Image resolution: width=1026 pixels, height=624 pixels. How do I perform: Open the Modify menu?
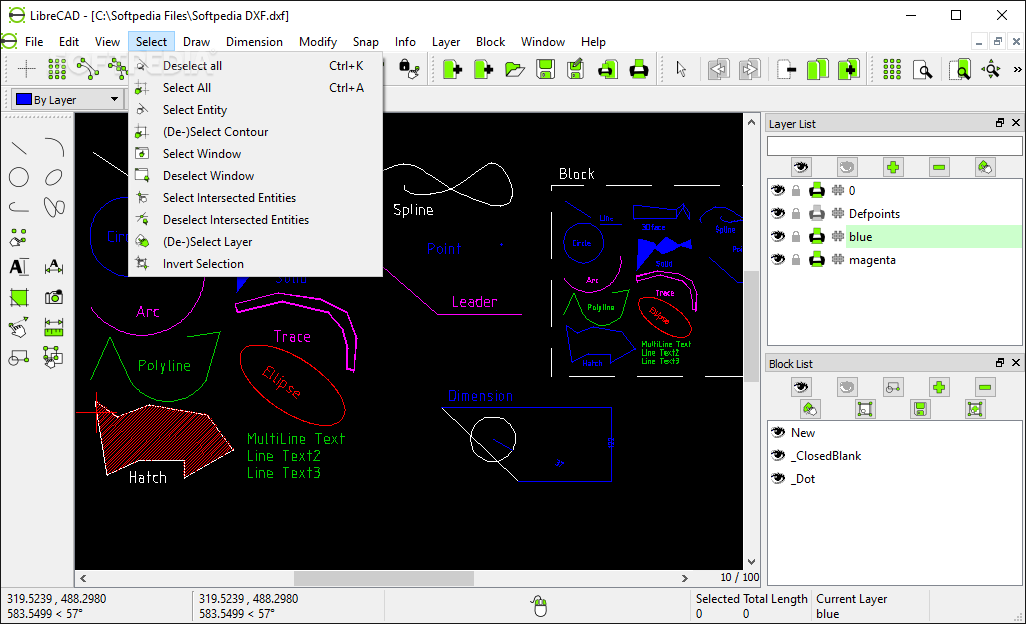(317, 42)
